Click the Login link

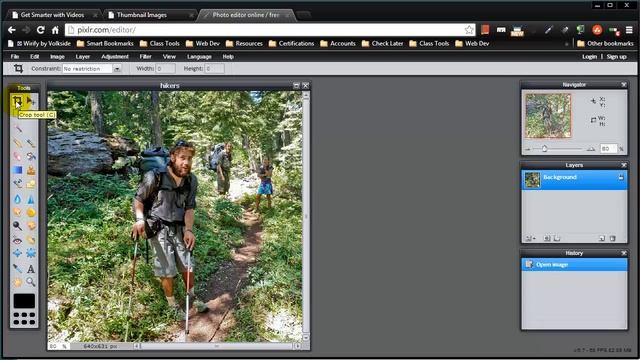tap(589, 57)
